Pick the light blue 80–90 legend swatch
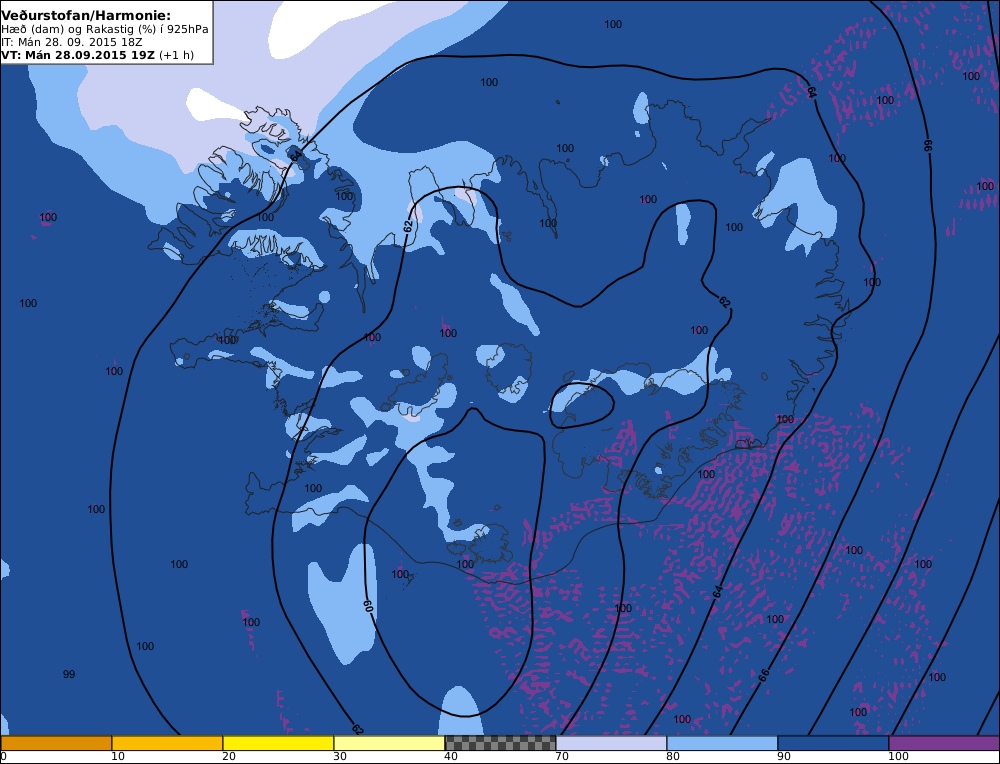Screen dimensions: 1000x764 click(722, 743)
